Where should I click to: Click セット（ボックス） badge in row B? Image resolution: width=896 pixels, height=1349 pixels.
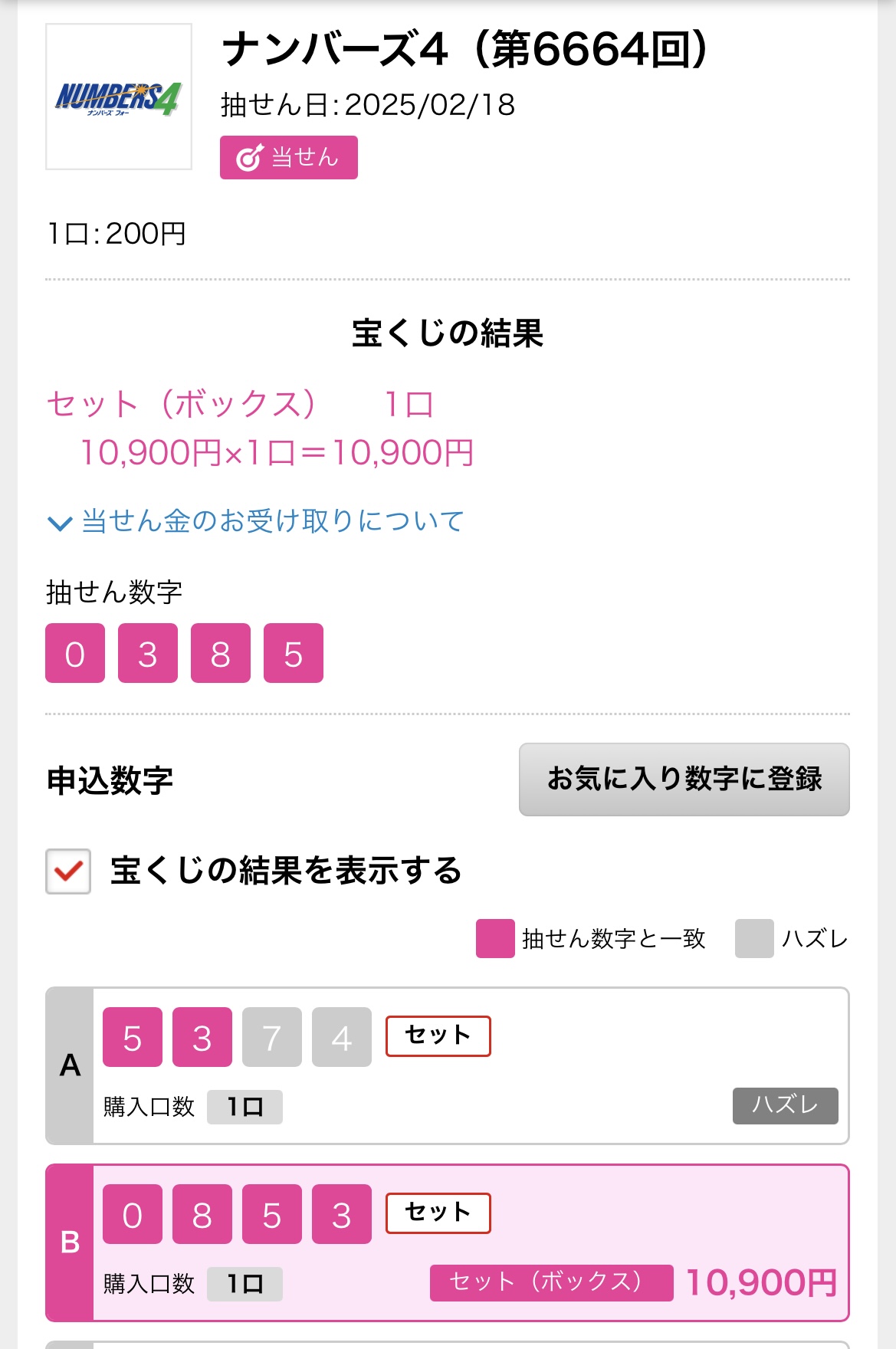[x=552, y=1283]
